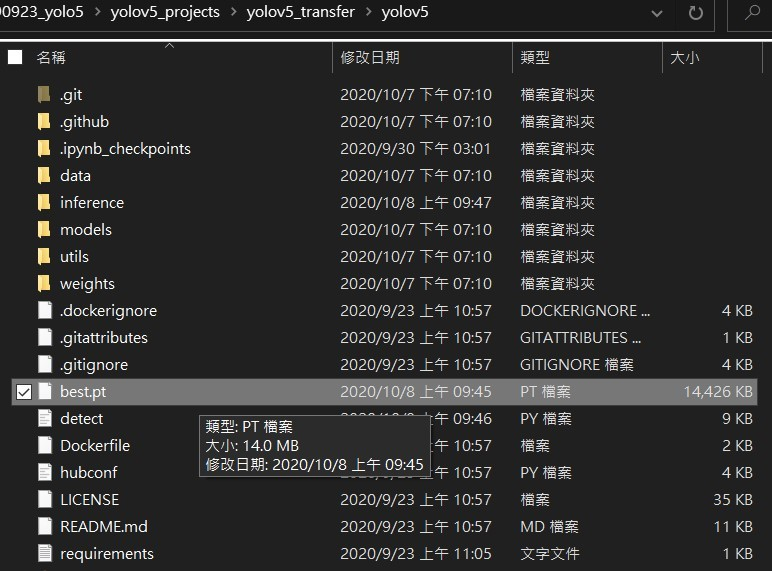The image size is (772, 571).
Task: Click the .dockerignore file icon
Action: 45,310
